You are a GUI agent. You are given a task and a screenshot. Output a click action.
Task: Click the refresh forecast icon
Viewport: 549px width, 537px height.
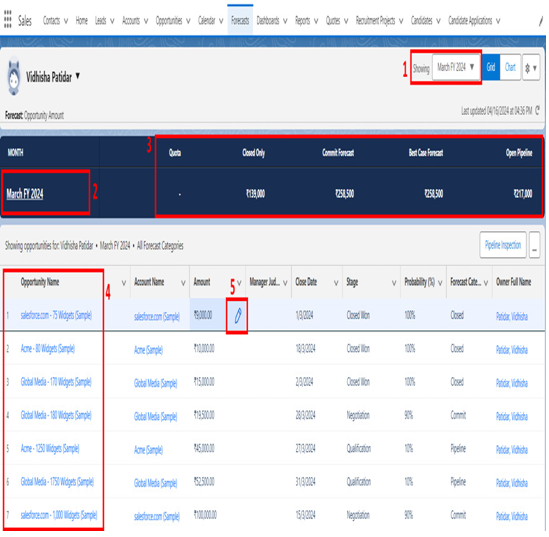pyautogui.click(x=537, y=111)
